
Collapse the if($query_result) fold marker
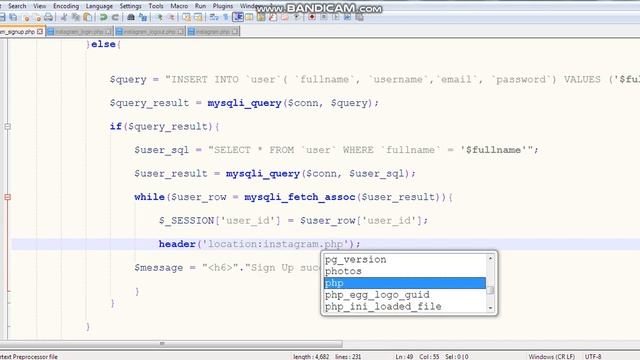click(x=7, y=127)
